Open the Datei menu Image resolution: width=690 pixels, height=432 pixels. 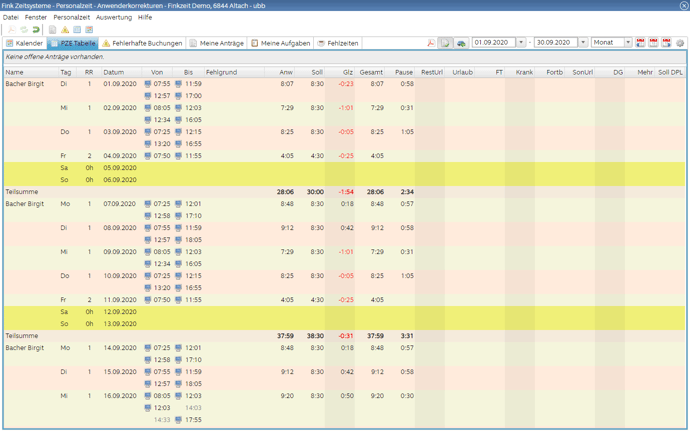click(11, 17)
